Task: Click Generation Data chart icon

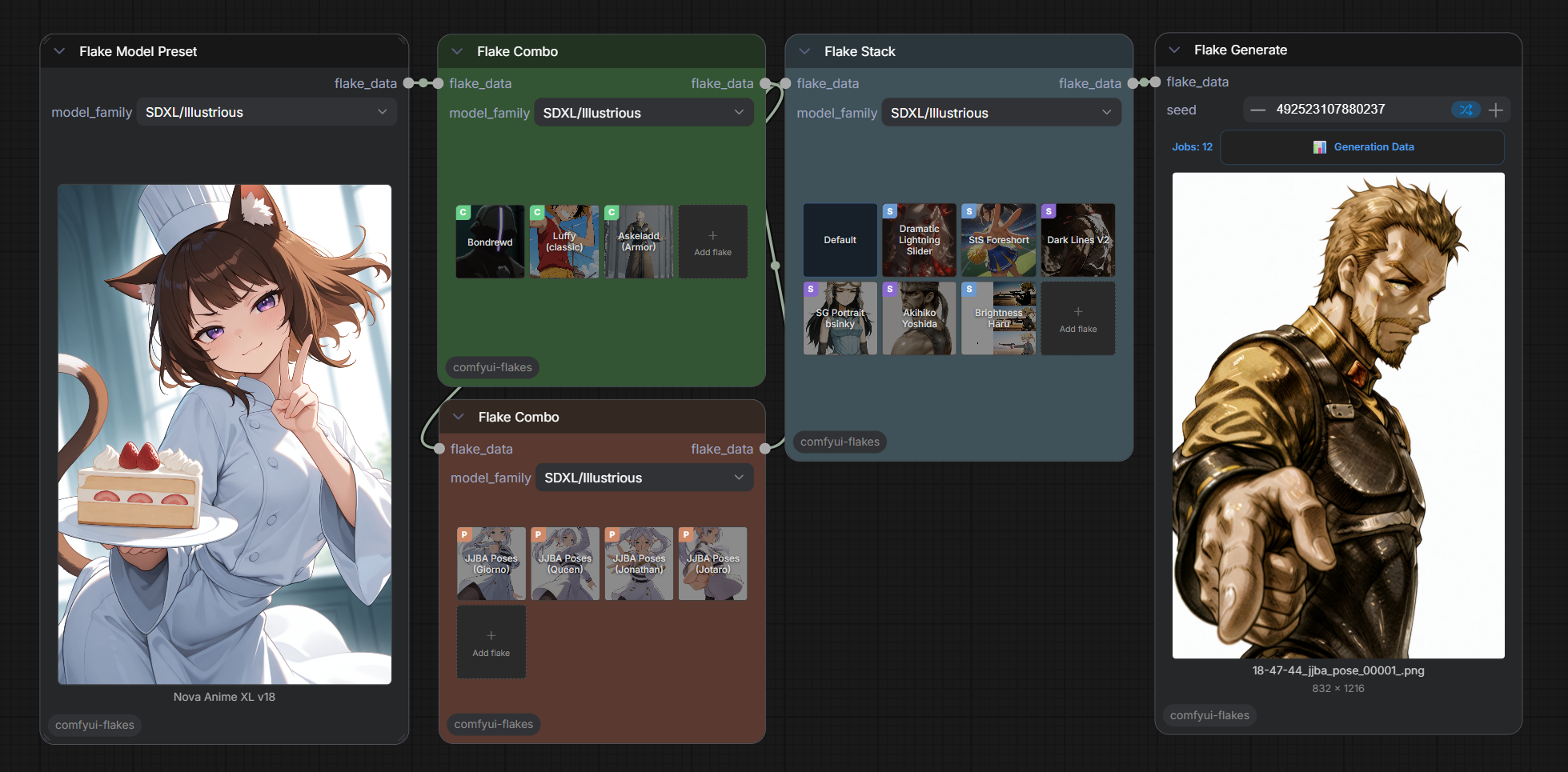Action: tap(1320, 147)
